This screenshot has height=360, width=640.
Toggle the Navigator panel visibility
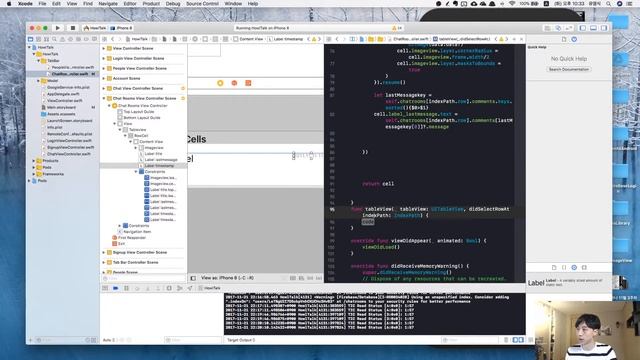pyautogui.click(x=582, y=28)
